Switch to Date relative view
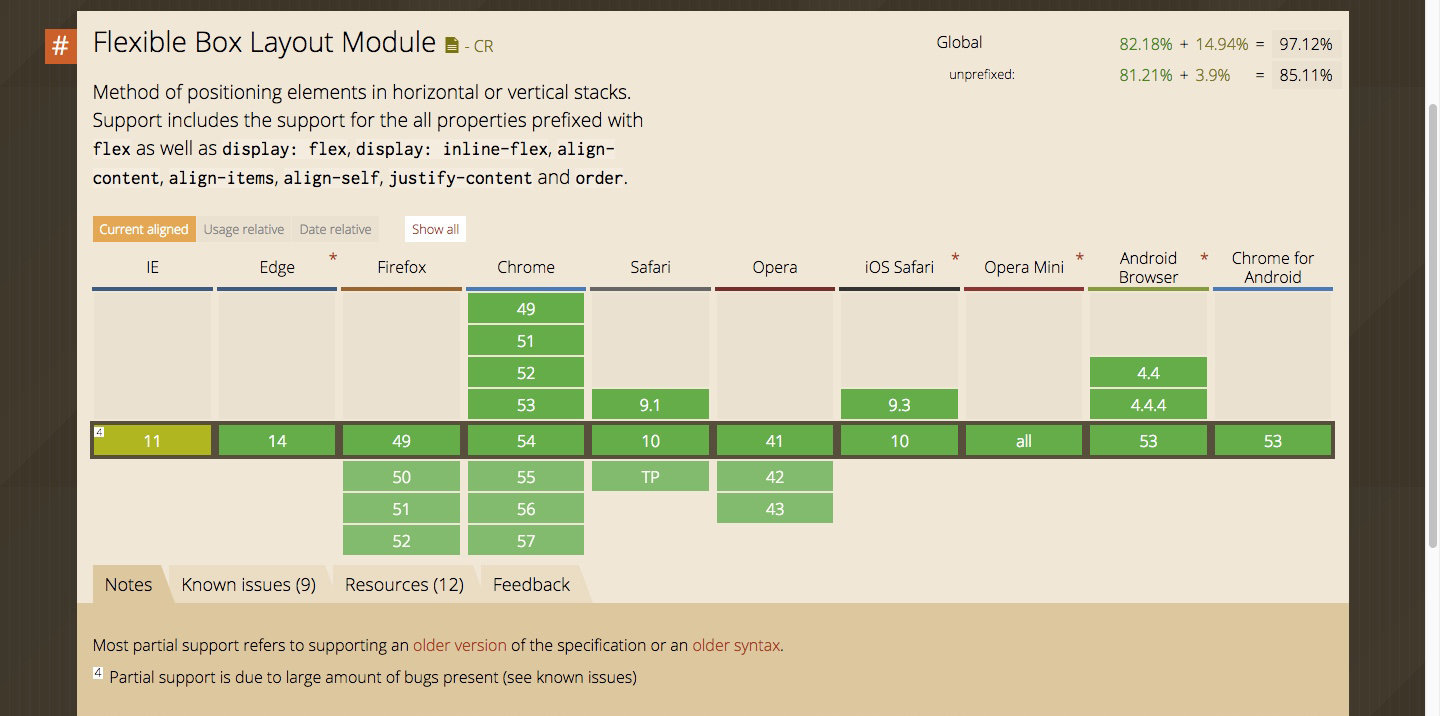This screenshot has width=1440, height=716. click(x=335, y=229)
